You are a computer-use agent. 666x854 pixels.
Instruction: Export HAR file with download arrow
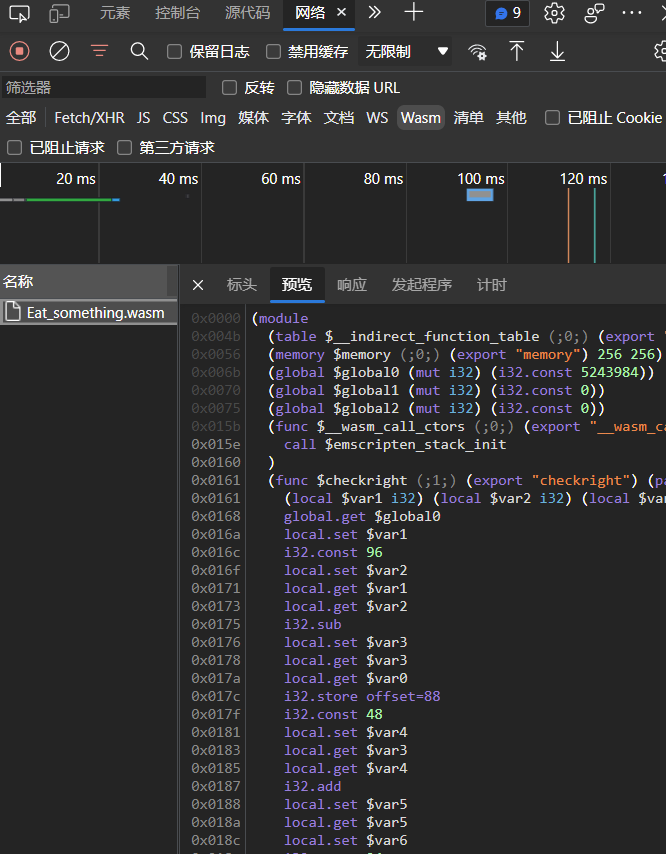(557, 51)
